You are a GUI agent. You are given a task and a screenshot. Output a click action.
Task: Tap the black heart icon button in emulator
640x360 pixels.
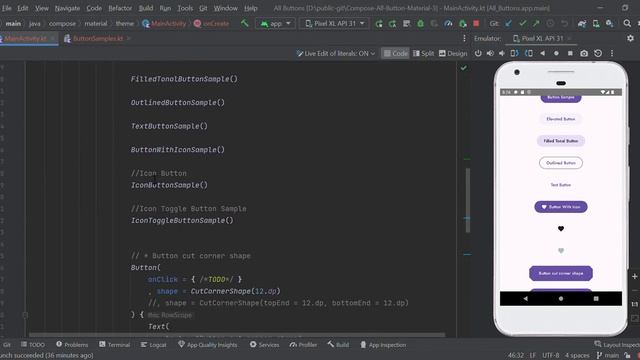(561, 229)
